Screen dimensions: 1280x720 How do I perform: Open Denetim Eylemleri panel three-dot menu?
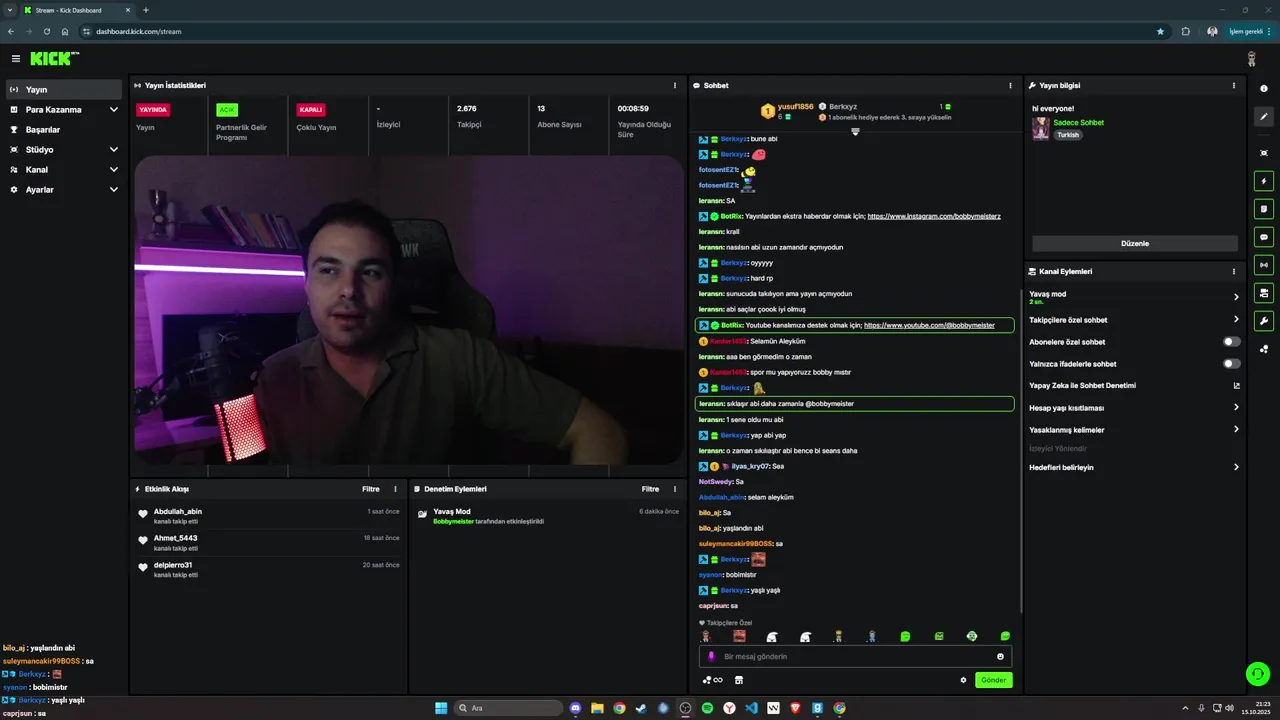pyautogui.click(x=675, y=489)
